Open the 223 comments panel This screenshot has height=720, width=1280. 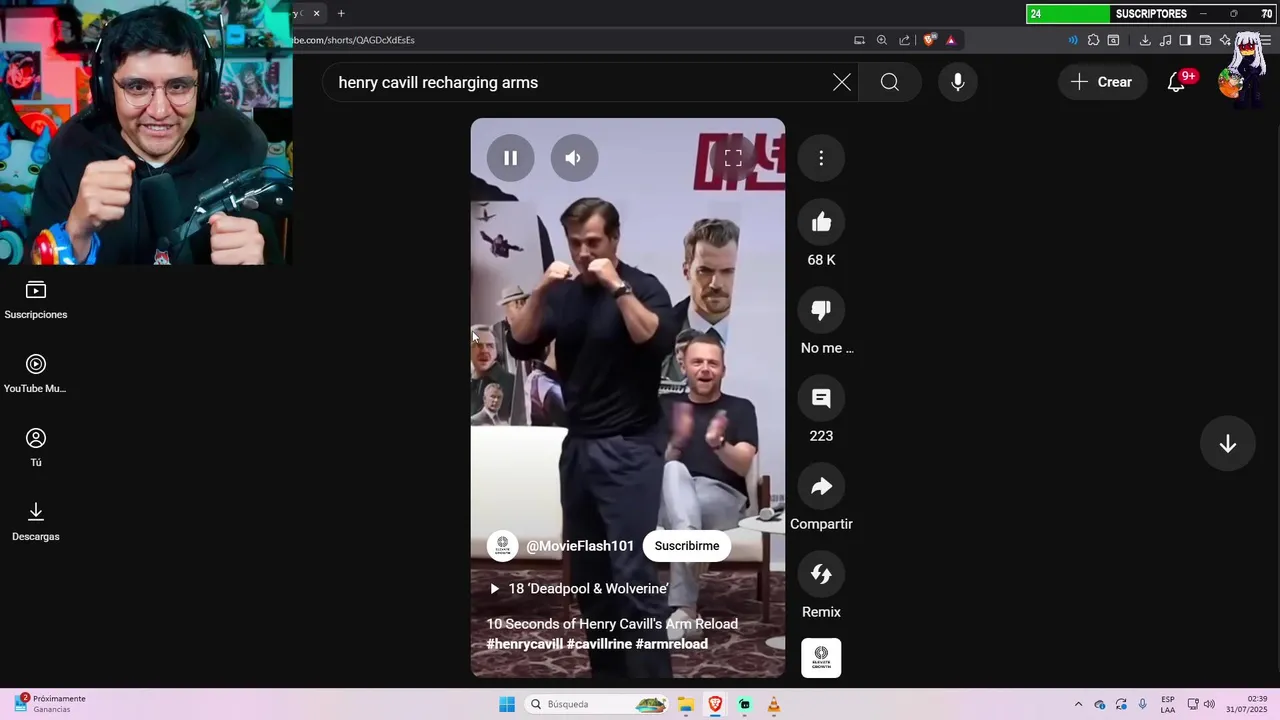pos(821,398)
